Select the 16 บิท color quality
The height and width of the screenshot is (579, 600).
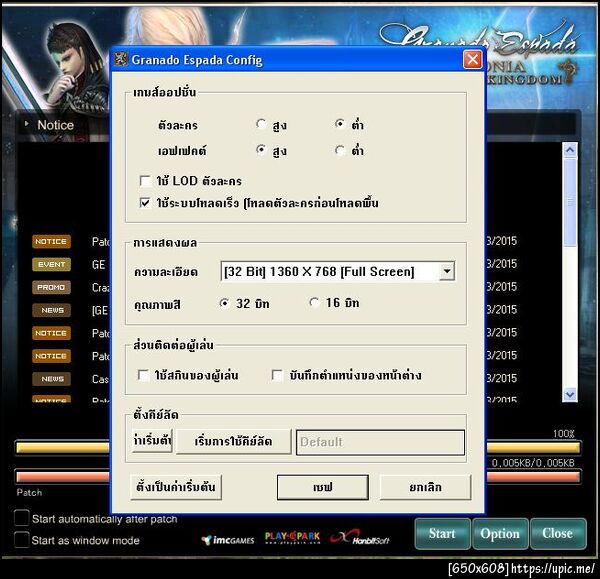point(314,303)
